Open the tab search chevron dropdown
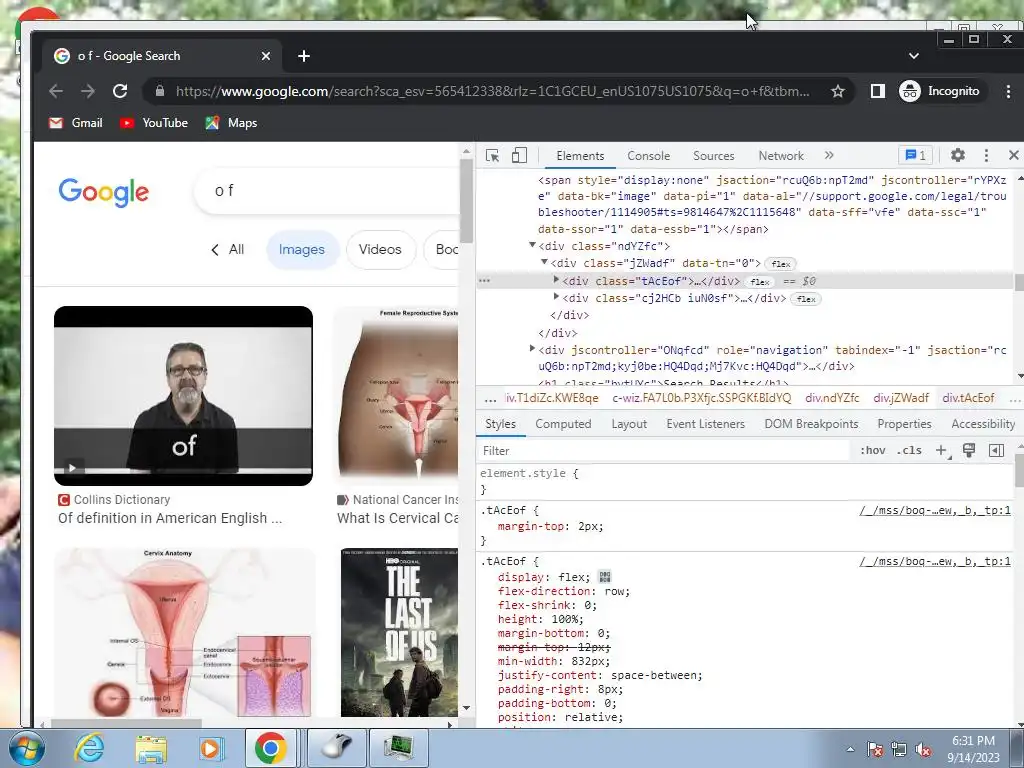 point(914,56)
